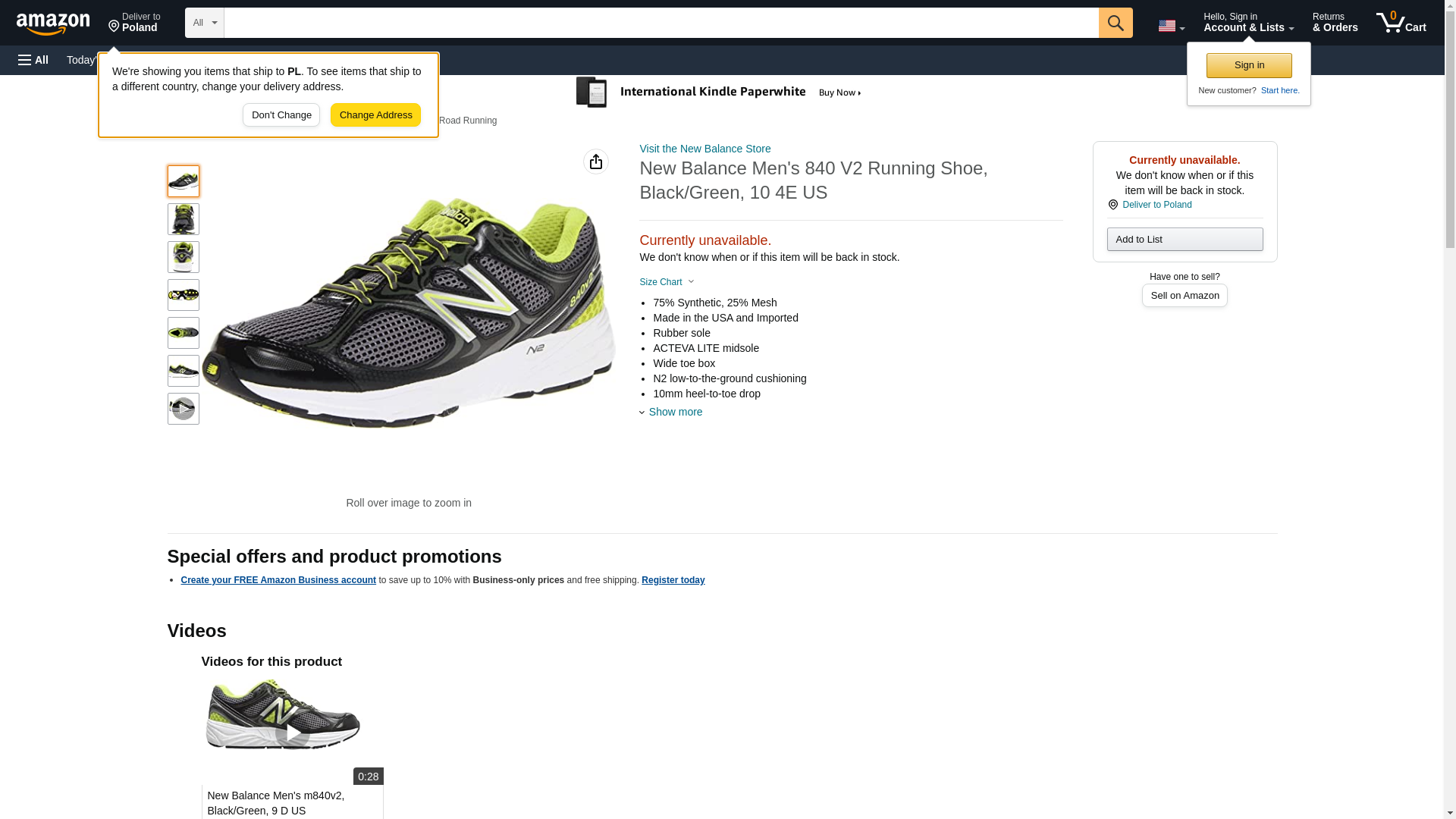Open the search category All dropdown

coord(204,23)
